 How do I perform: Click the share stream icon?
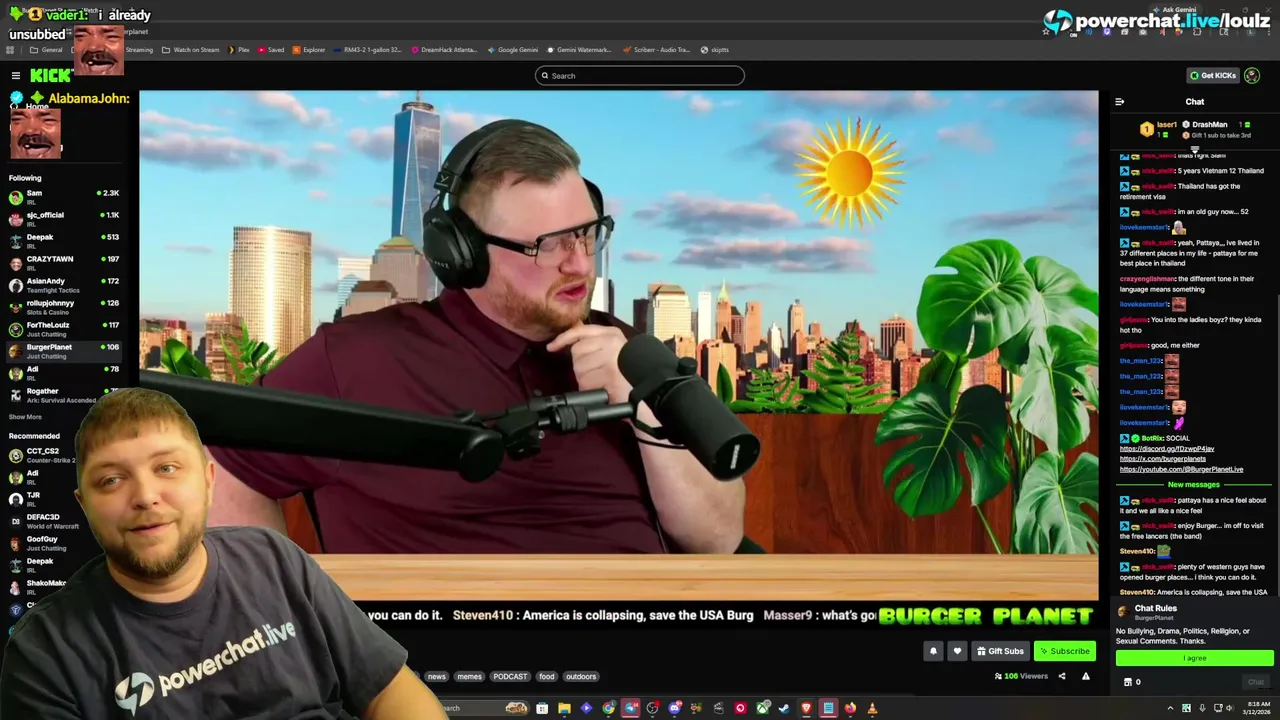point(1062,676)
